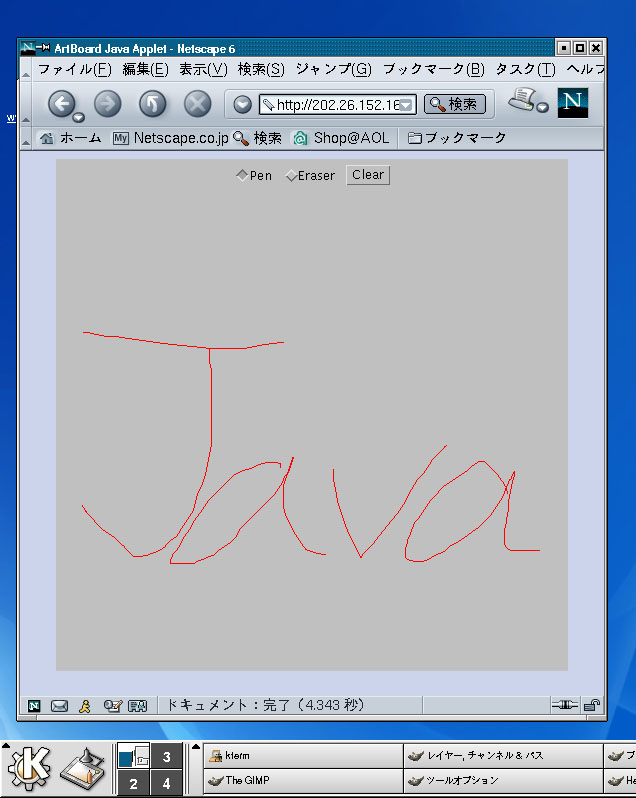Viewport: 636px width, 798px height.
Task: Reload the page with the Reload button
Action: [153, 104]
